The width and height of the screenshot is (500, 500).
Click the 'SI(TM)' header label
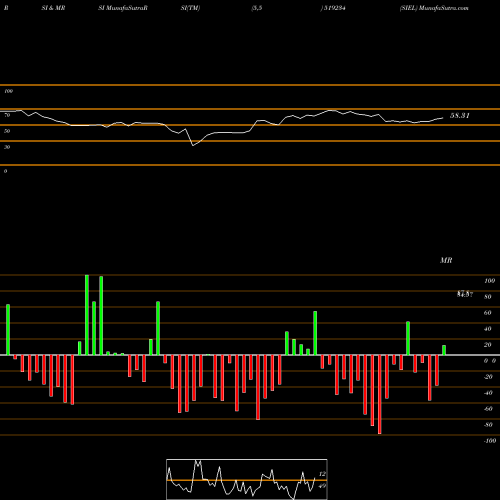tap(190, 8)
